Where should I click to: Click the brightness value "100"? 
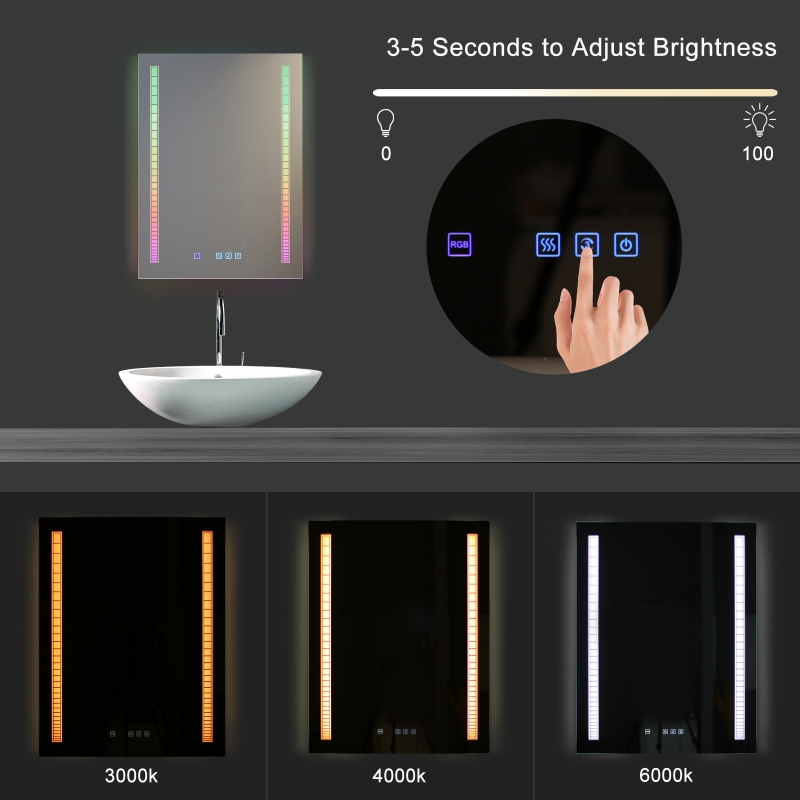(x=758, y=154)
